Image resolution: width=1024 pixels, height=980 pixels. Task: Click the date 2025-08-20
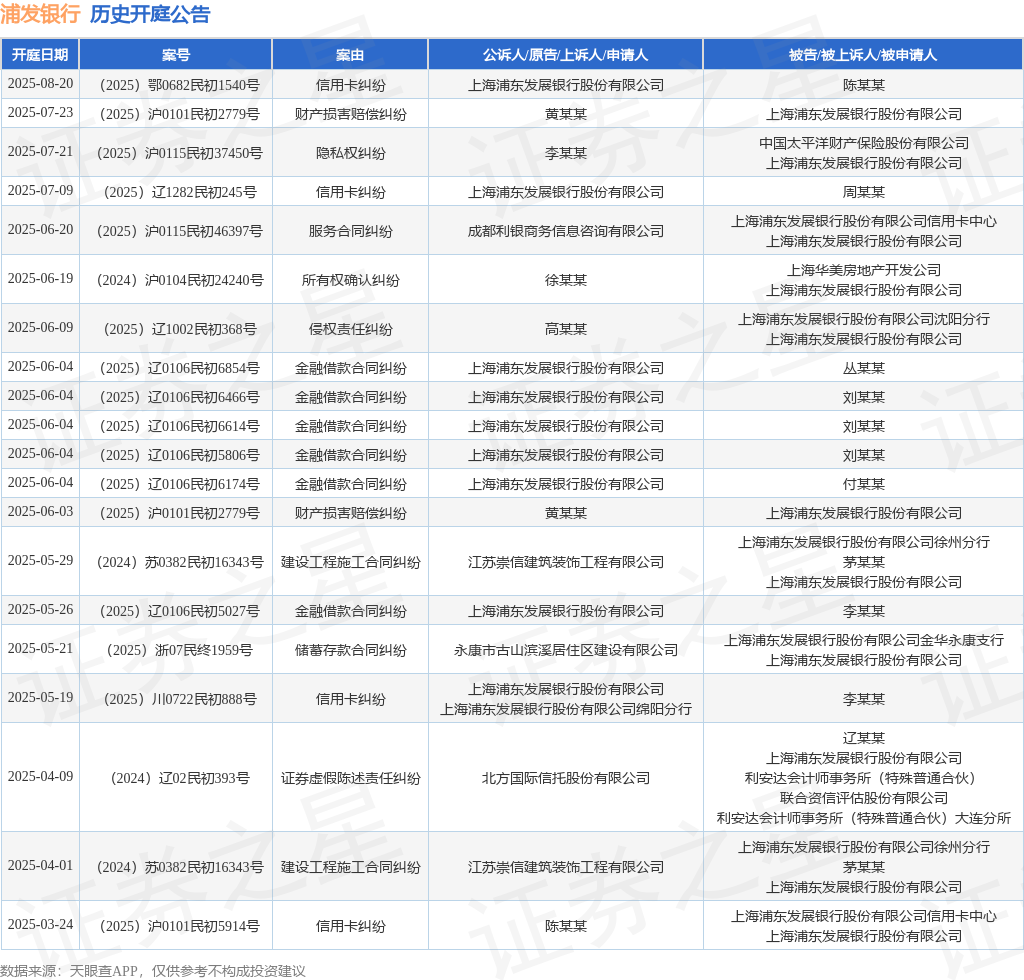(40, 84)
